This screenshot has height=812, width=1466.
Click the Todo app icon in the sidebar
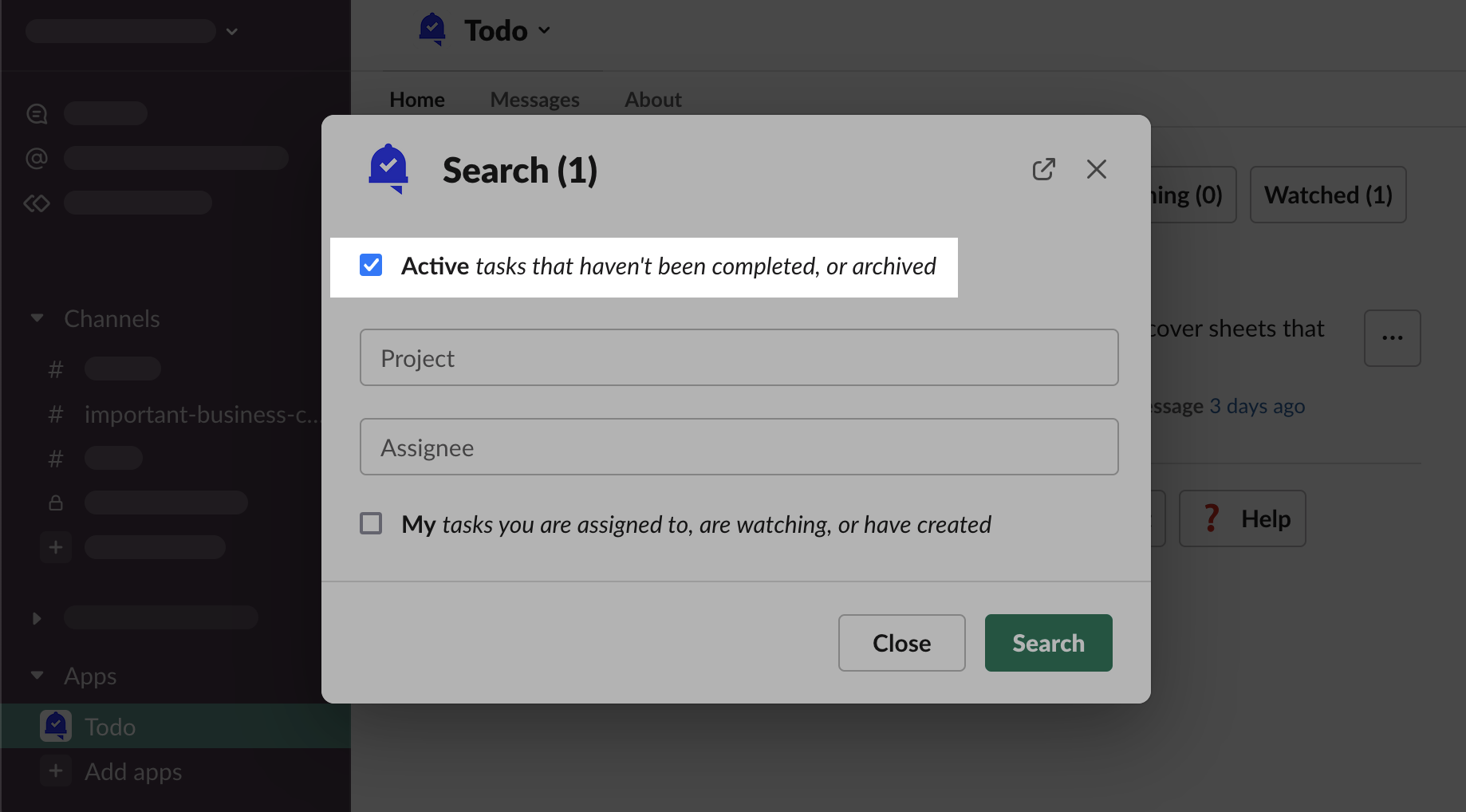pos(56,726)
